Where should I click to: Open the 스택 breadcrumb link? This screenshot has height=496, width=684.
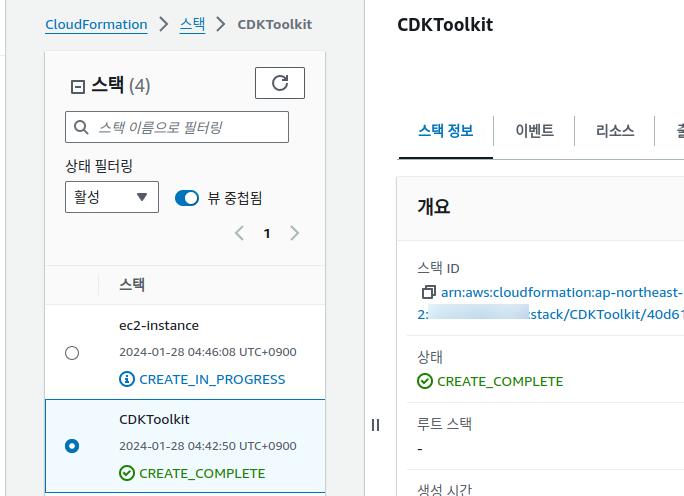tap(192, 24)
